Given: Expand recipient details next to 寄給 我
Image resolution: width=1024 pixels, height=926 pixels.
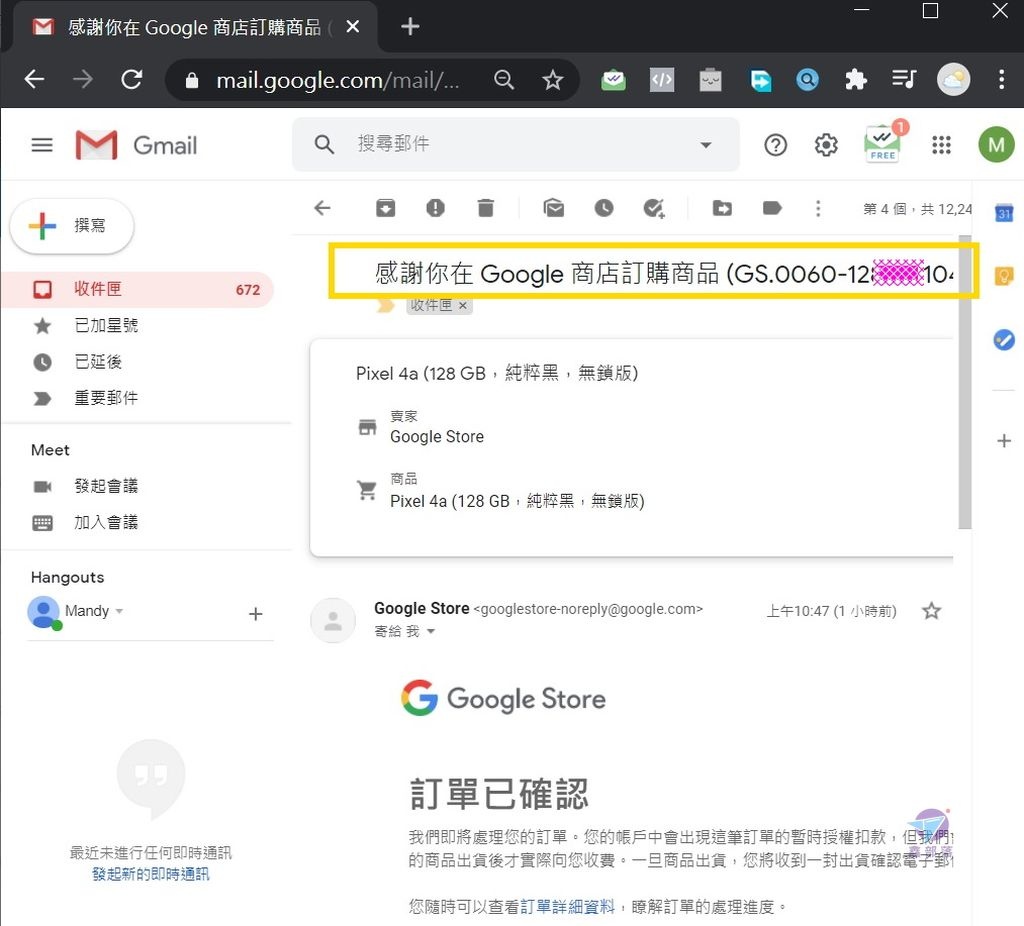Looking at the screenshot, I should click(430, 631).
